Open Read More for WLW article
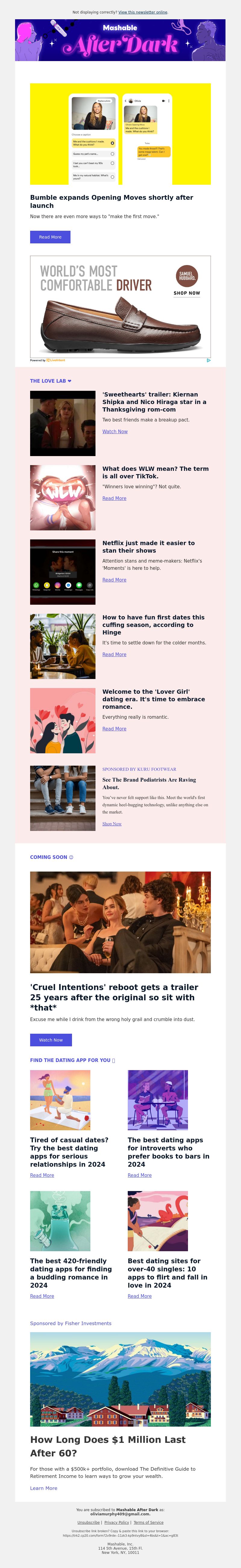Viewport: 241px width, 1568px height. pos(114,498)
